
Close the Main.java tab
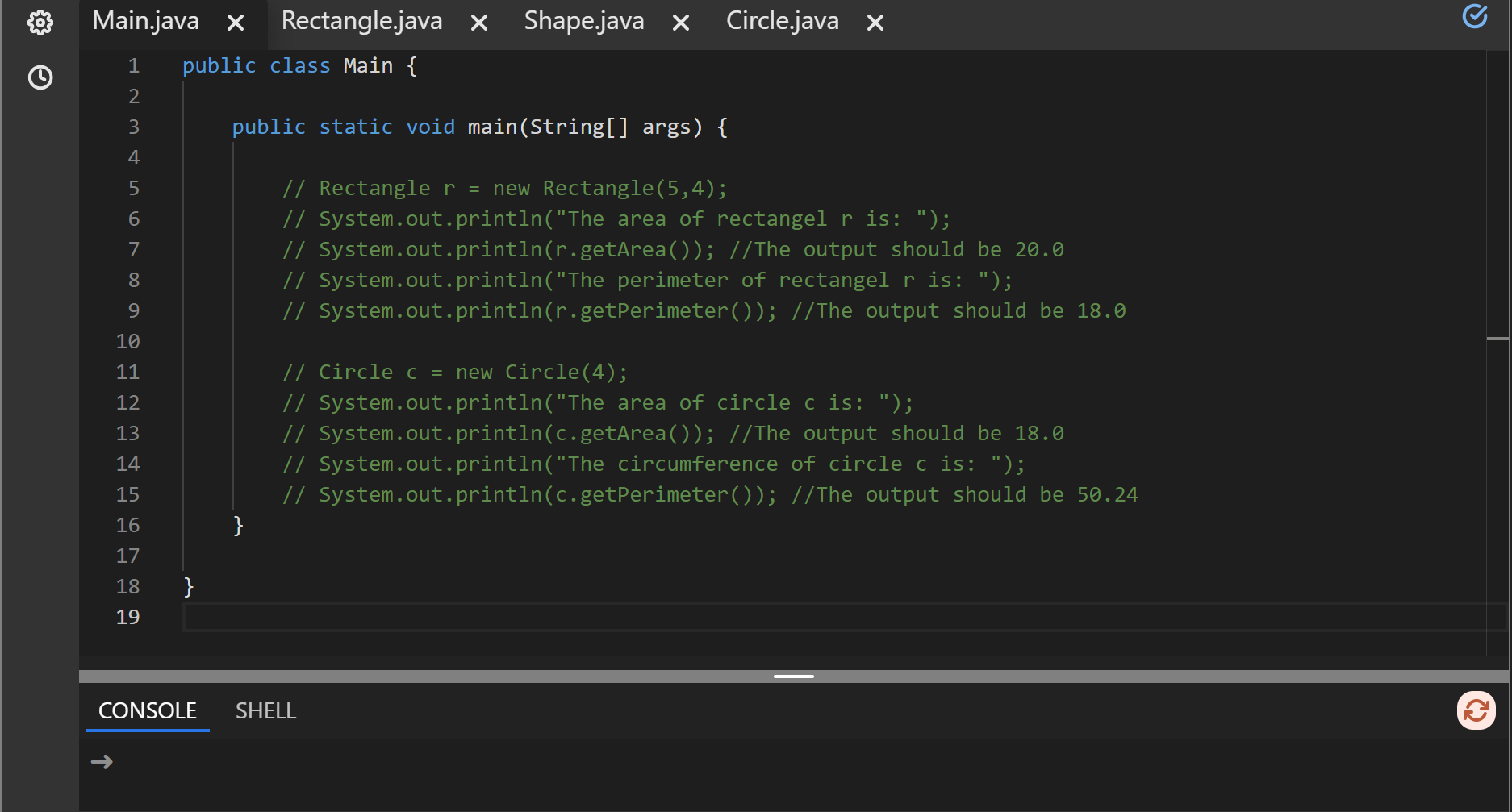point(235,23)
